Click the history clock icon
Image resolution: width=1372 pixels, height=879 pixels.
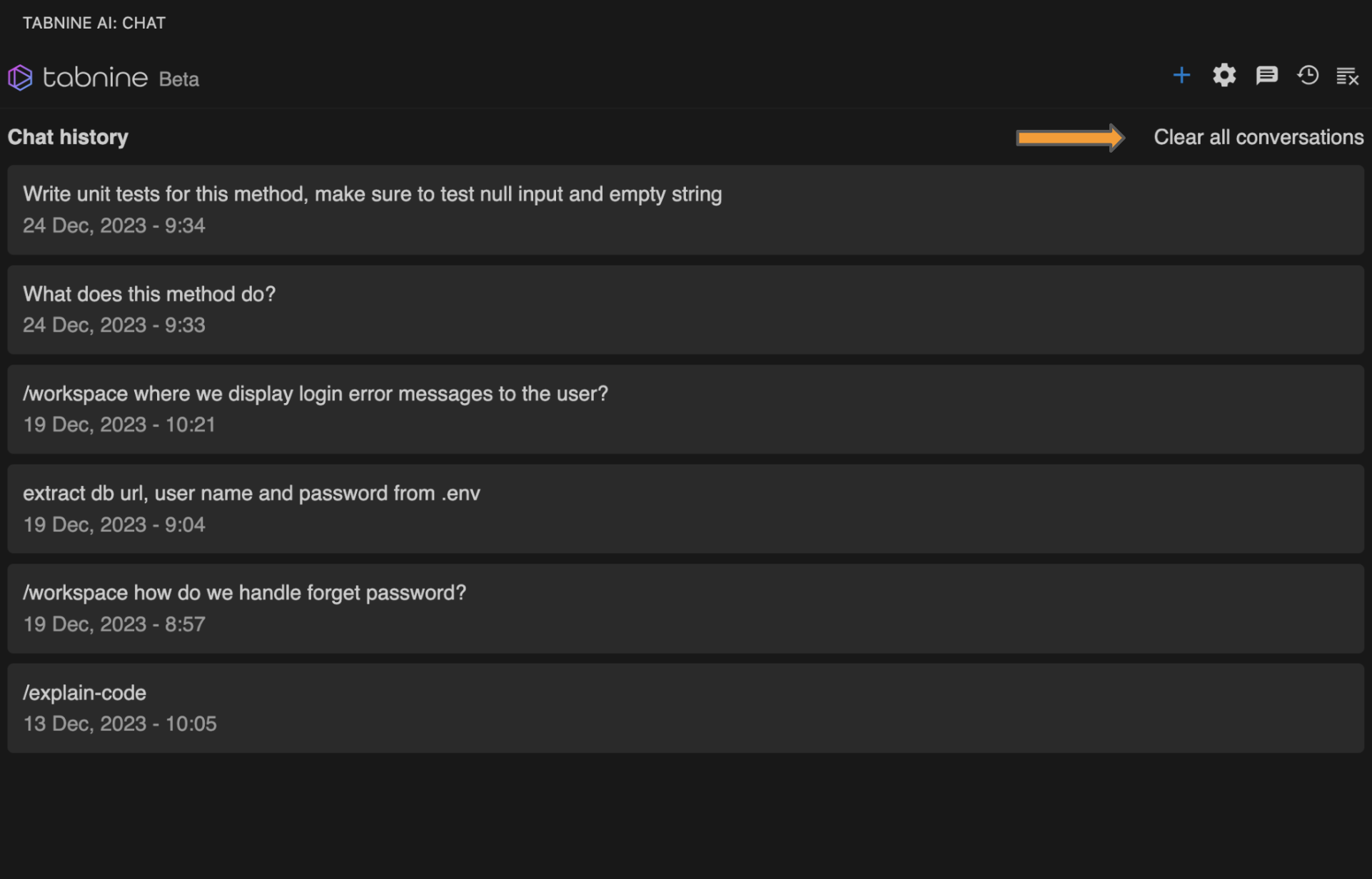[x=1308, y=76]
